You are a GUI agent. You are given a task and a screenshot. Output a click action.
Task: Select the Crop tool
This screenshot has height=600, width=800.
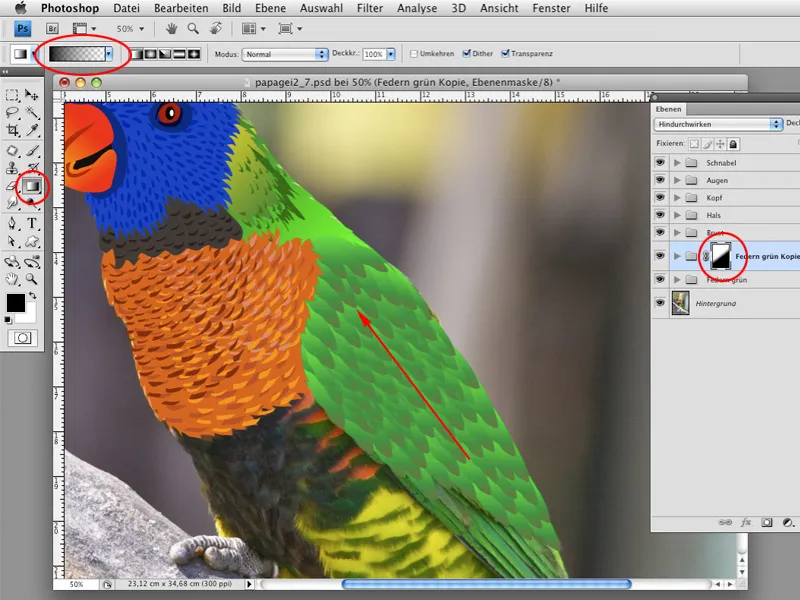pyautogui.click(x=13, y=131)
